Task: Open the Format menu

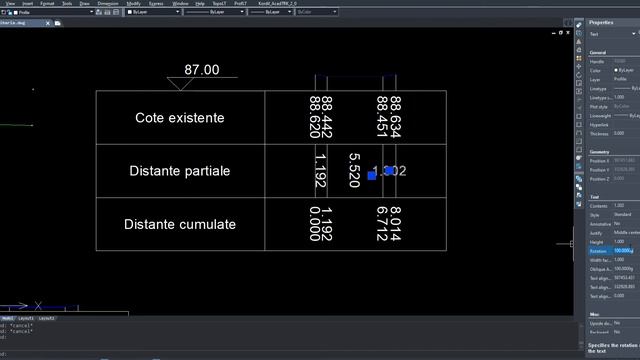Action: click(47, 3)
